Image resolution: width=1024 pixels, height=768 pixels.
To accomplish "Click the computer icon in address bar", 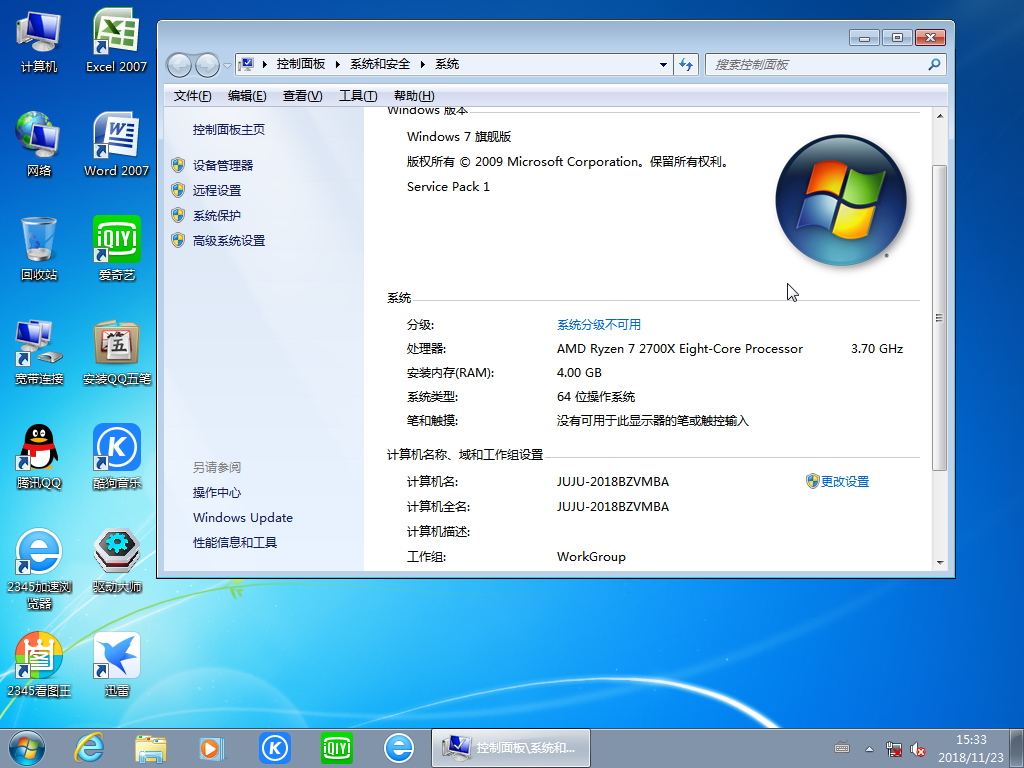I will point(246,64).
